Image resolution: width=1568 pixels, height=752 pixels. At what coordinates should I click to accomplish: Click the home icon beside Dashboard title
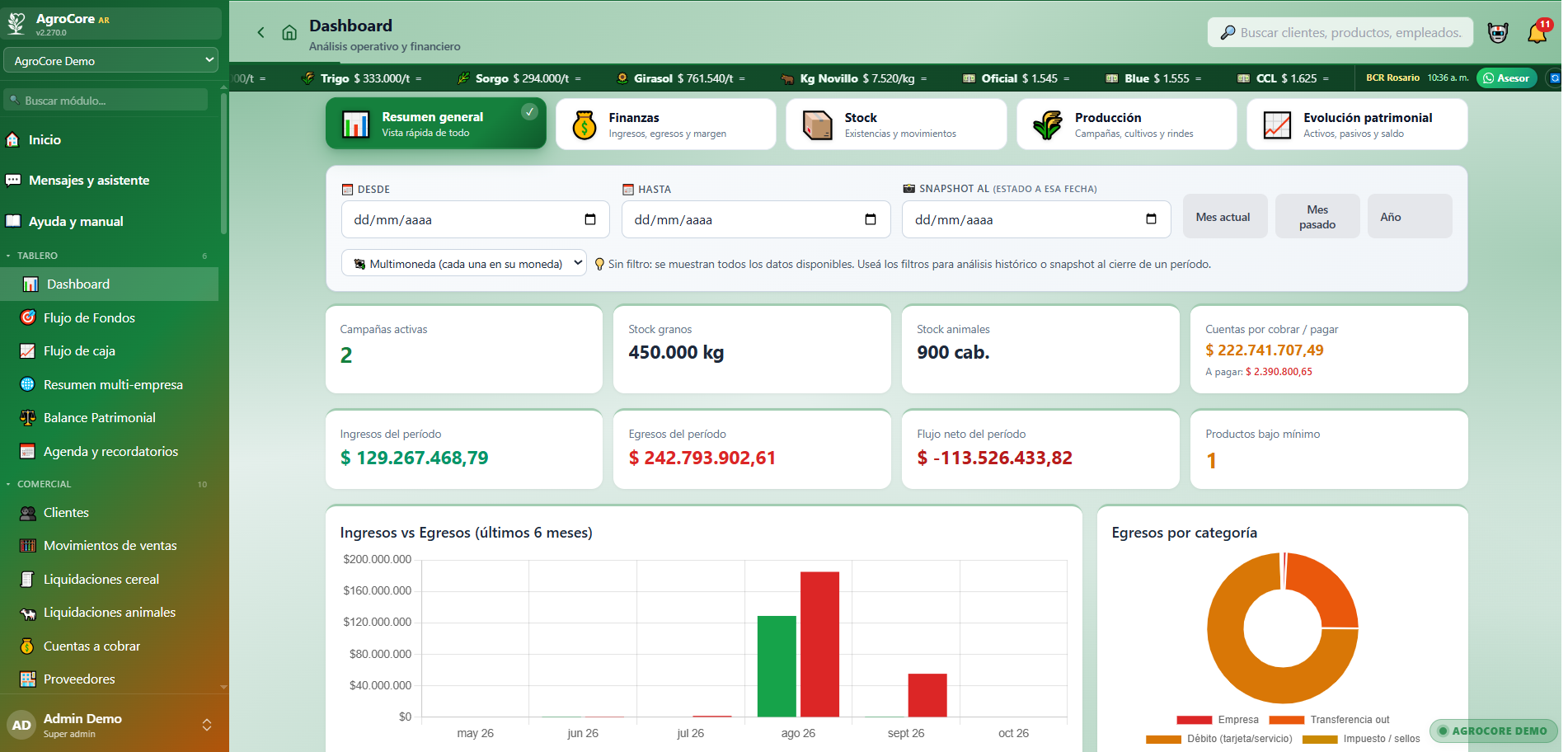(x=289, y=33)
